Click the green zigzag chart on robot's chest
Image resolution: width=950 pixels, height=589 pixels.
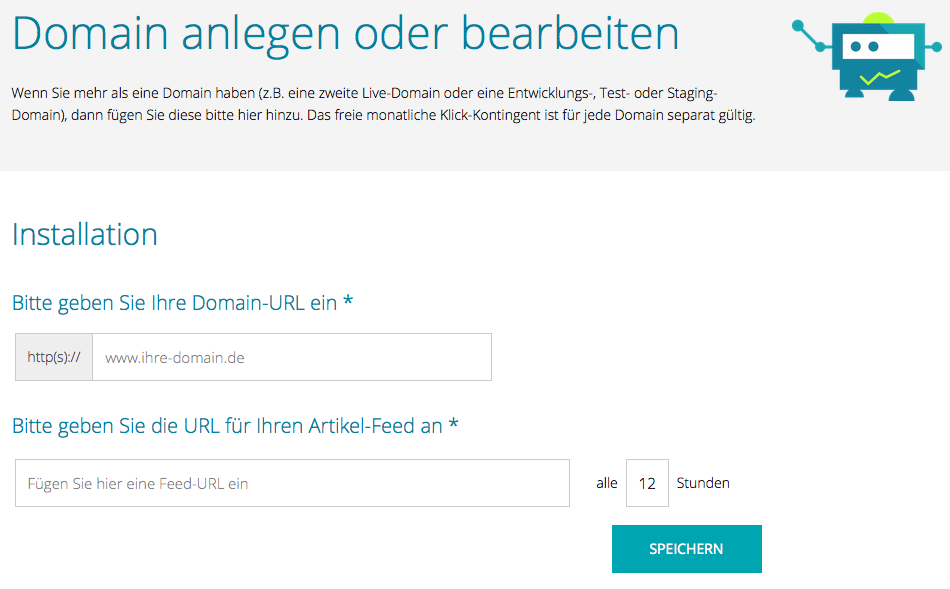point(880,78)
